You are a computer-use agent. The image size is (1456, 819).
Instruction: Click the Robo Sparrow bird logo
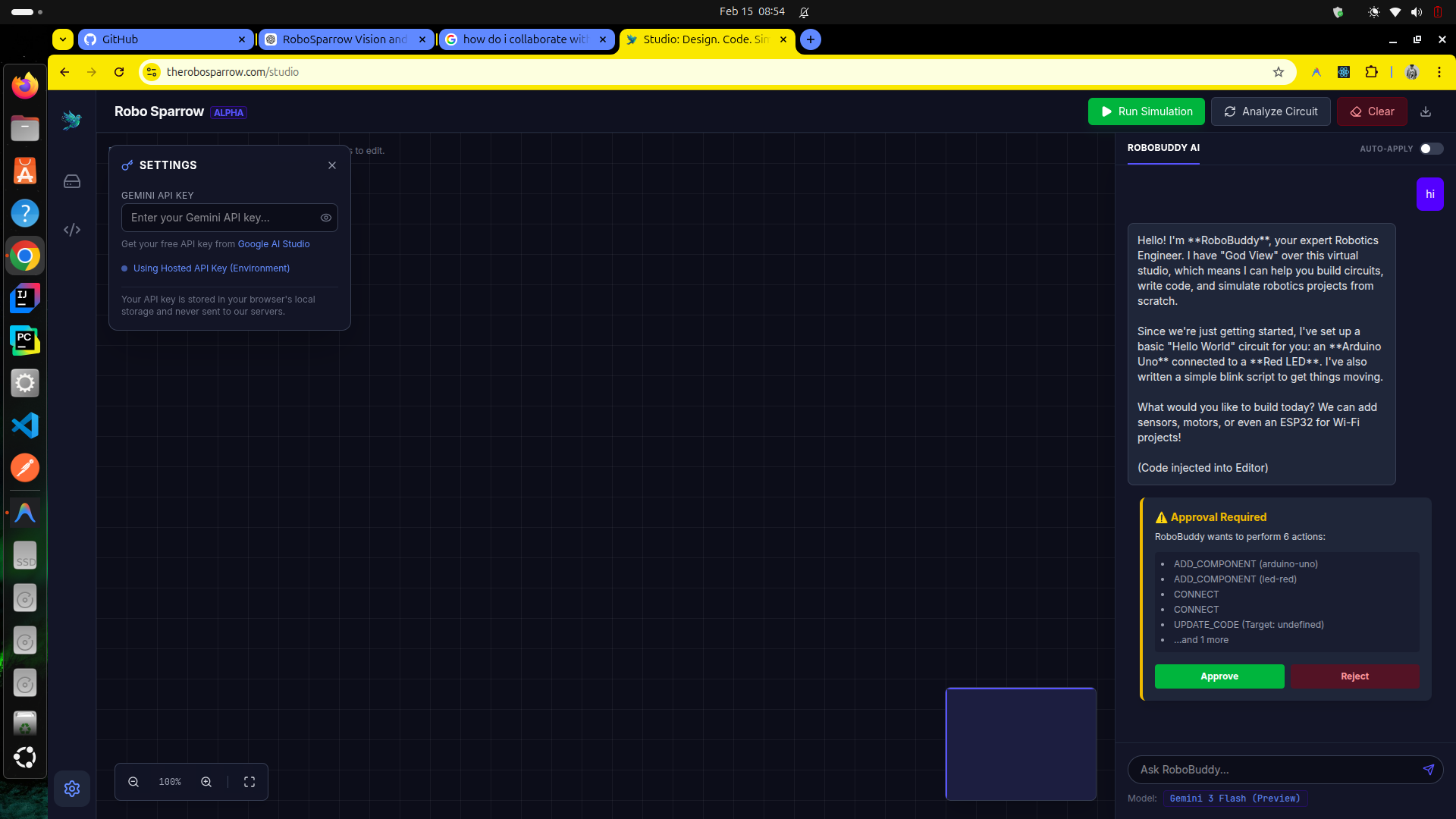coord(72,120)
